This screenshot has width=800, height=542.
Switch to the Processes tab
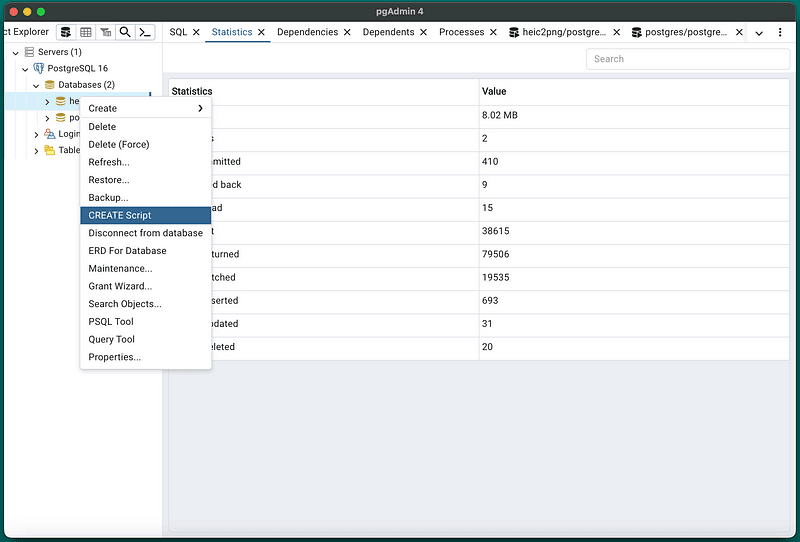[x=462, y=32]
